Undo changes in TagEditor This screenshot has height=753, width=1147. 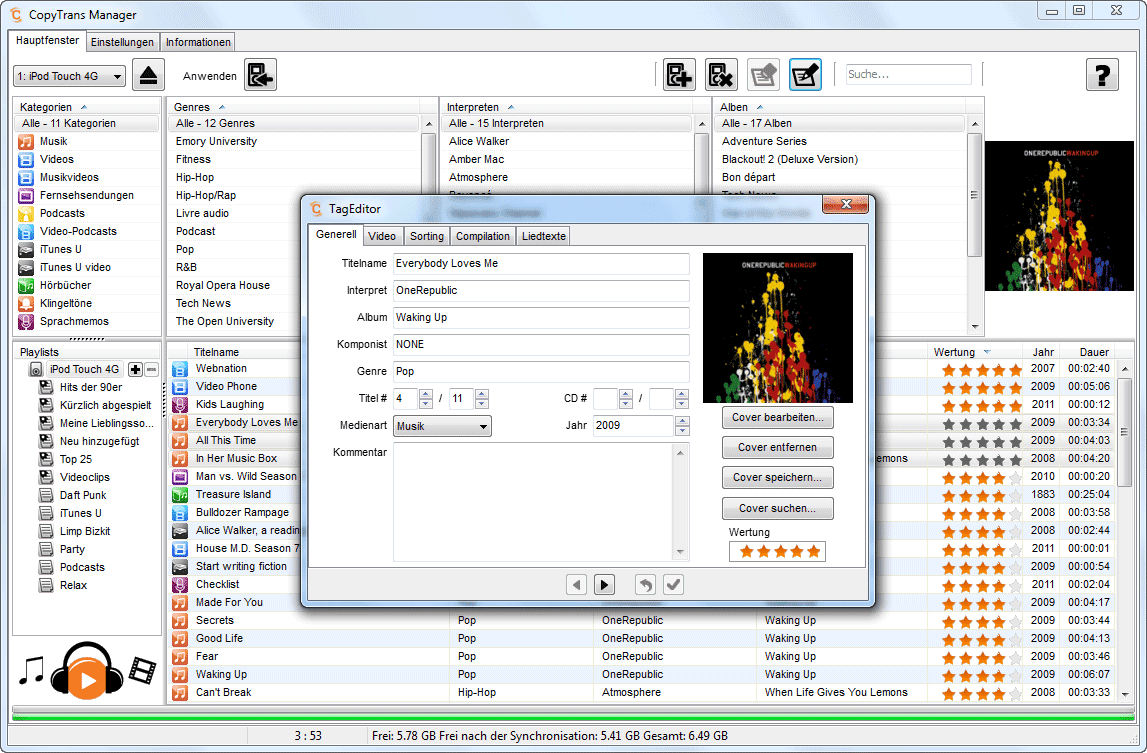pos(645,585)
